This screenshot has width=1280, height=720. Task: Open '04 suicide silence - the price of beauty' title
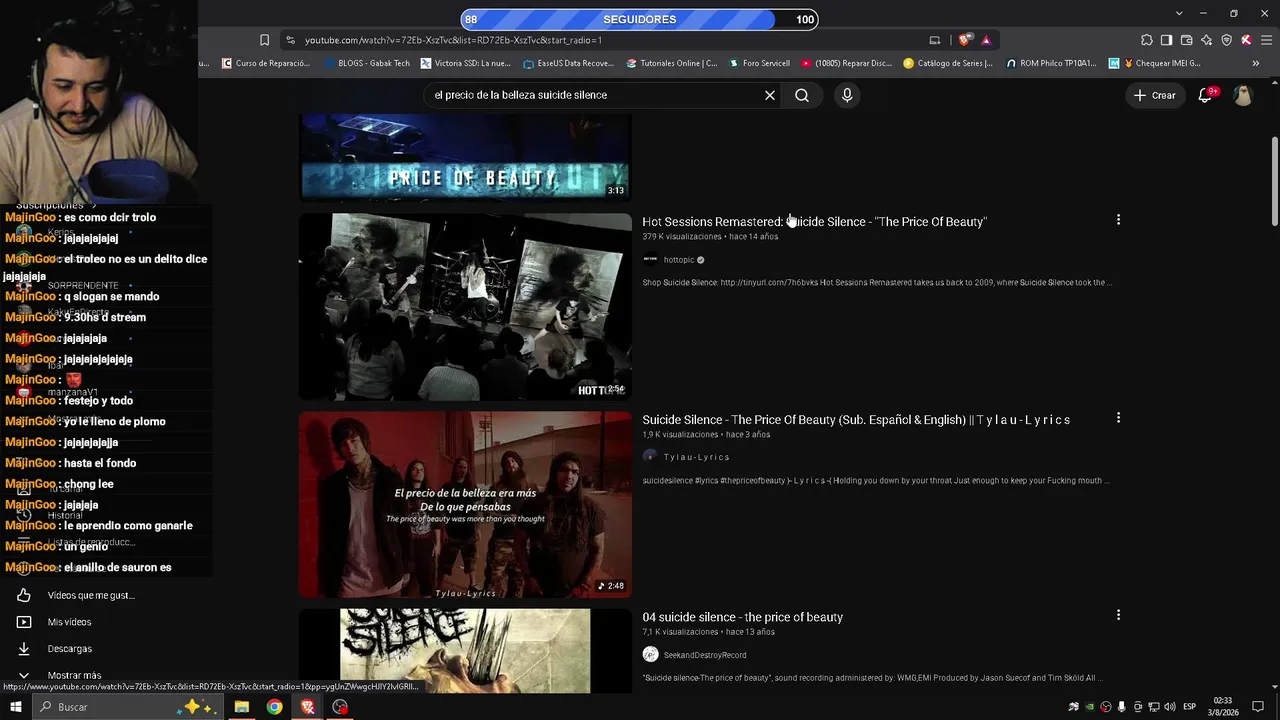click(743, 617)
